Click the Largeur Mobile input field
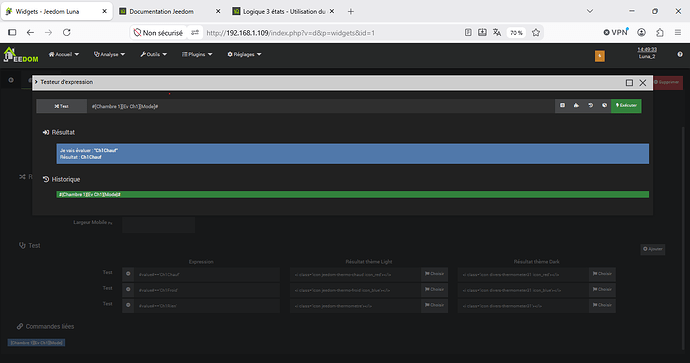Viewport: 690px width, 363px height. coord(158,224)
